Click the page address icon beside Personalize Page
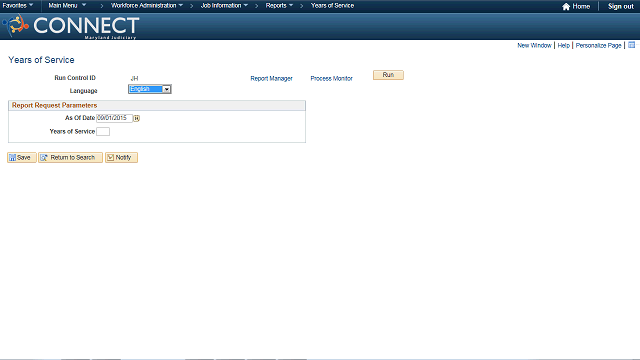The image size is (640, 360). 631,45
